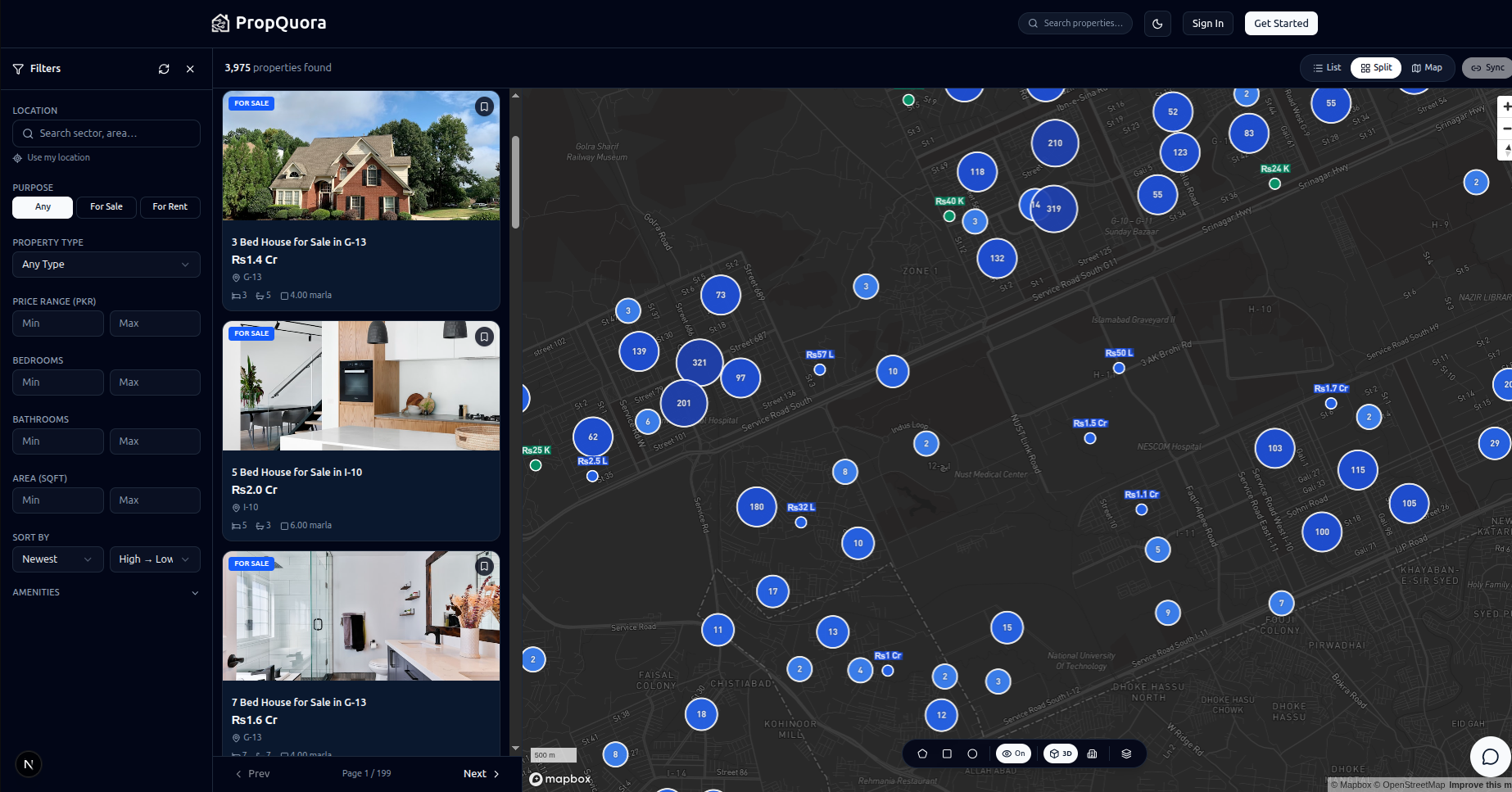
Task: Click the Price Range Max field
Action: (155, 324)
